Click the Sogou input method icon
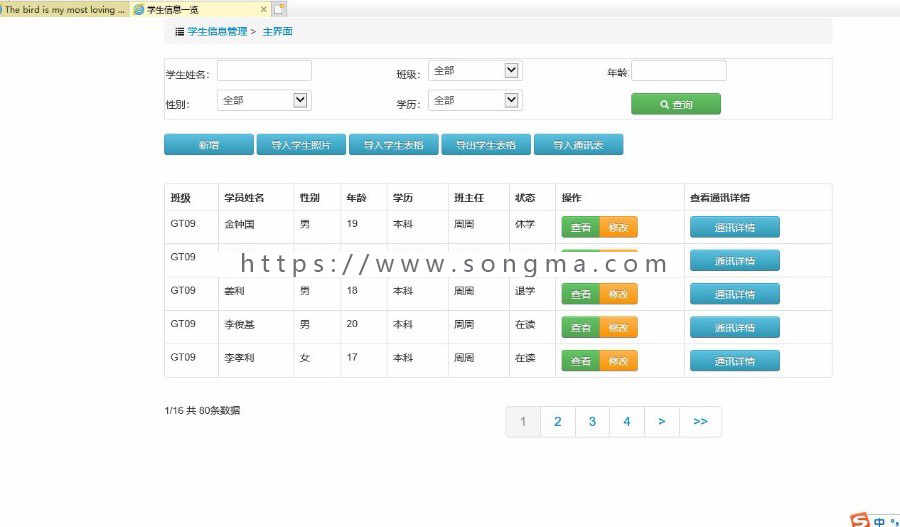 [x=859, y=521]
